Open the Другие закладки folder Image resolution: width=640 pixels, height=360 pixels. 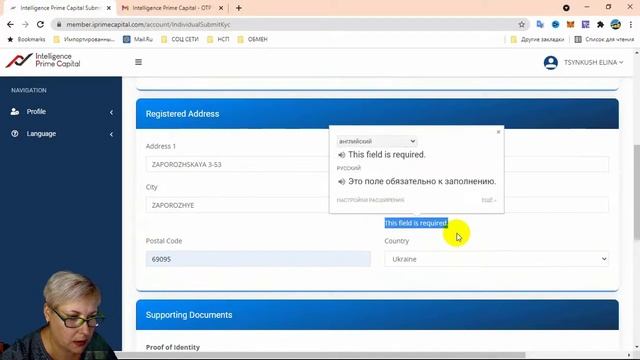537,39
